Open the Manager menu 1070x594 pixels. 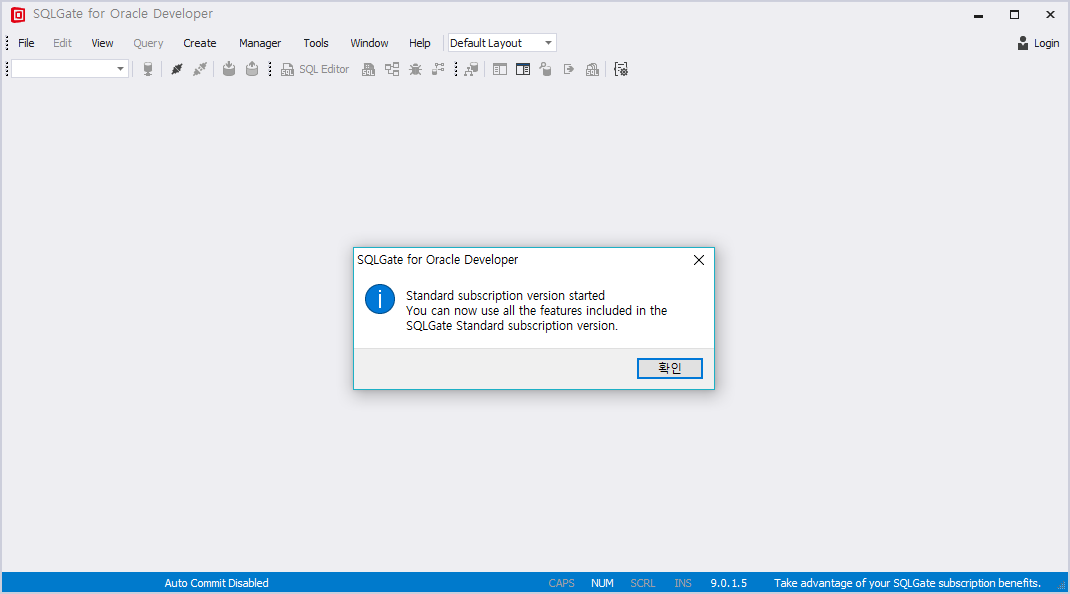pos(260,43)
